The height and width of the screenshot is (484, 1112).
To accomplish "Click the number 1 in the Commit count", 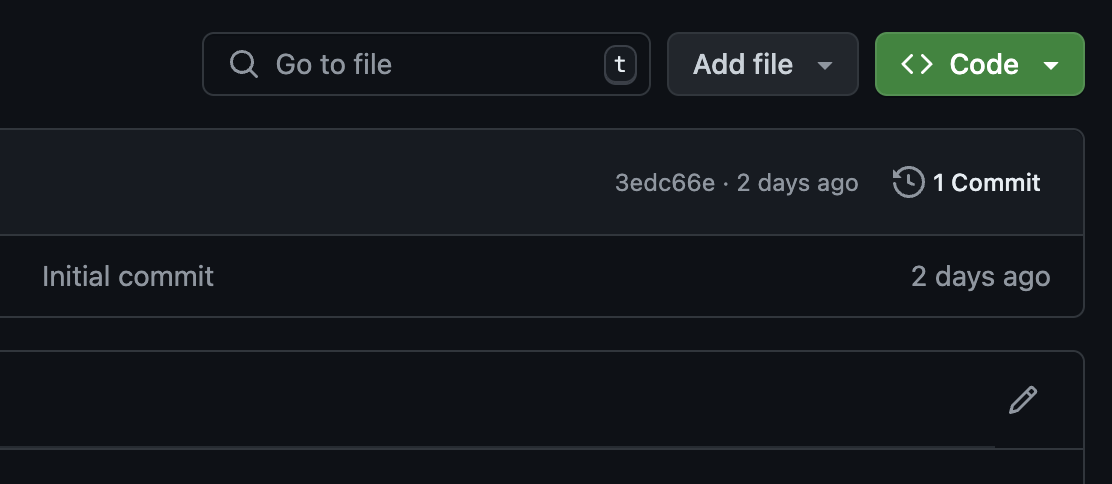I will pos(939,183).
